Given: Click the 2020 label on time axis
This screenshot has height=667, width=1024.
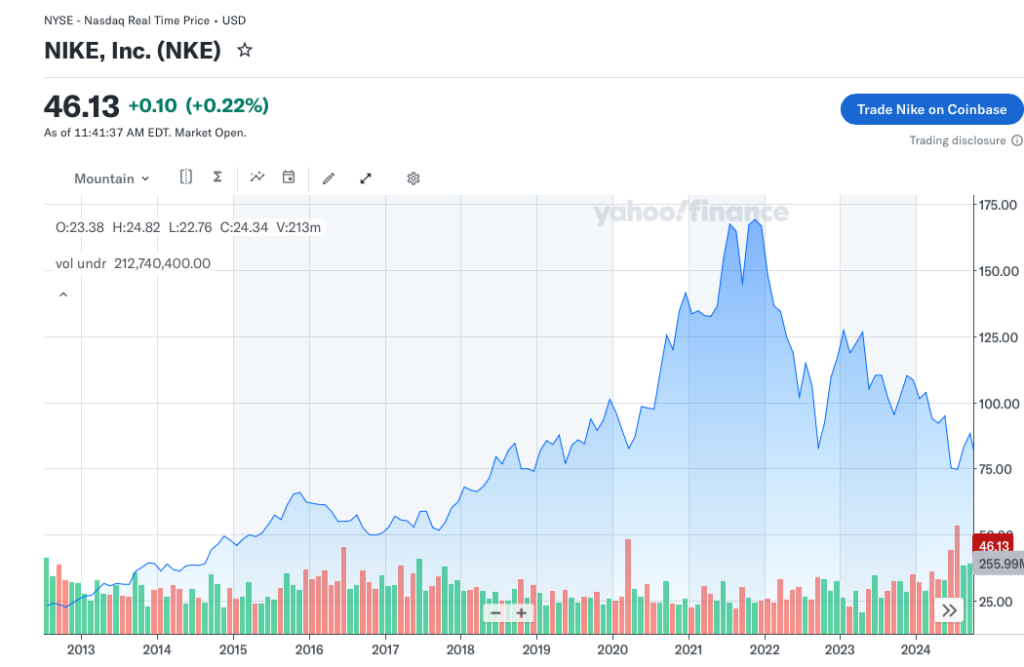Looking at the screenshot, I should pyautogui.click(x=612, y=648).
